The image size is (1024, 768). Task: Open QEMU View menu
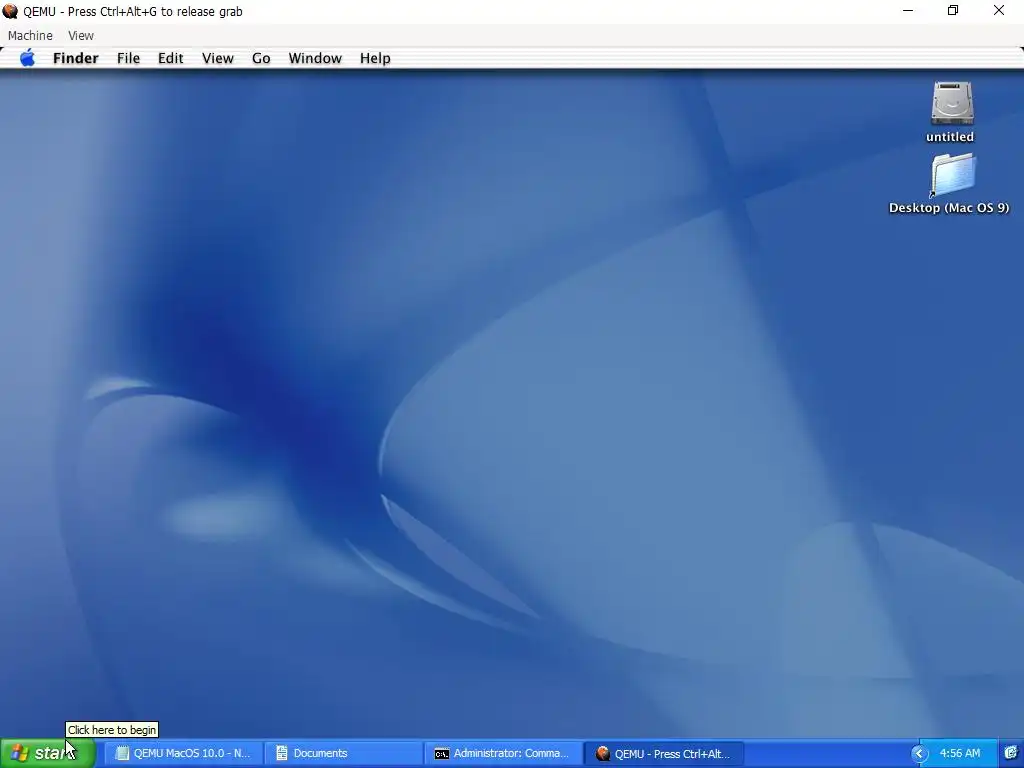pos(81,35)
